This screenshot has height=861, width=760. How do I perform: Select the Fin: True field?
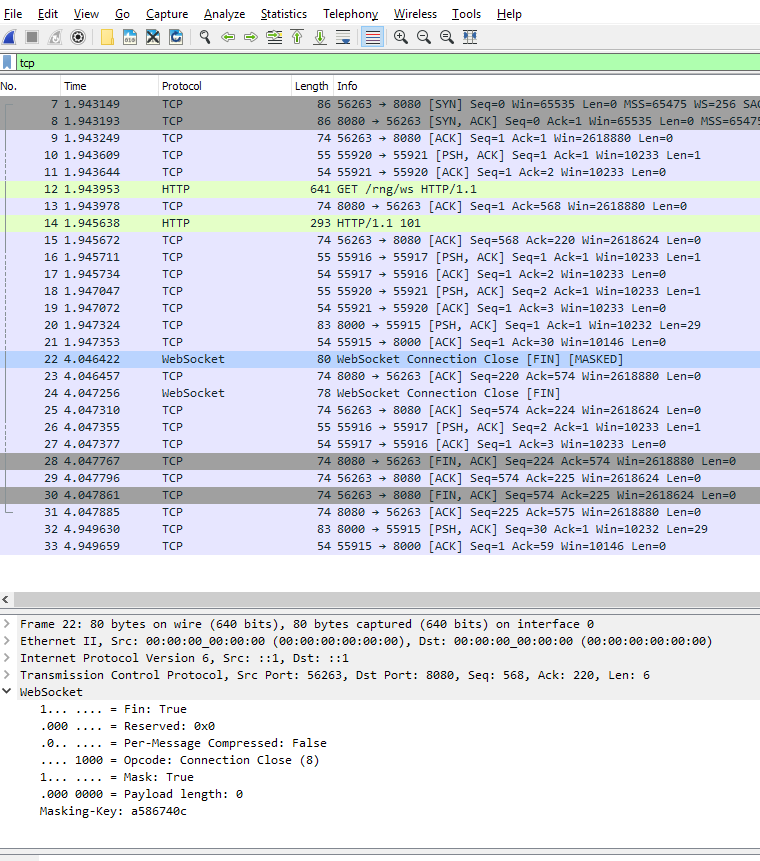pyautogui.click(x=113, y=709)
